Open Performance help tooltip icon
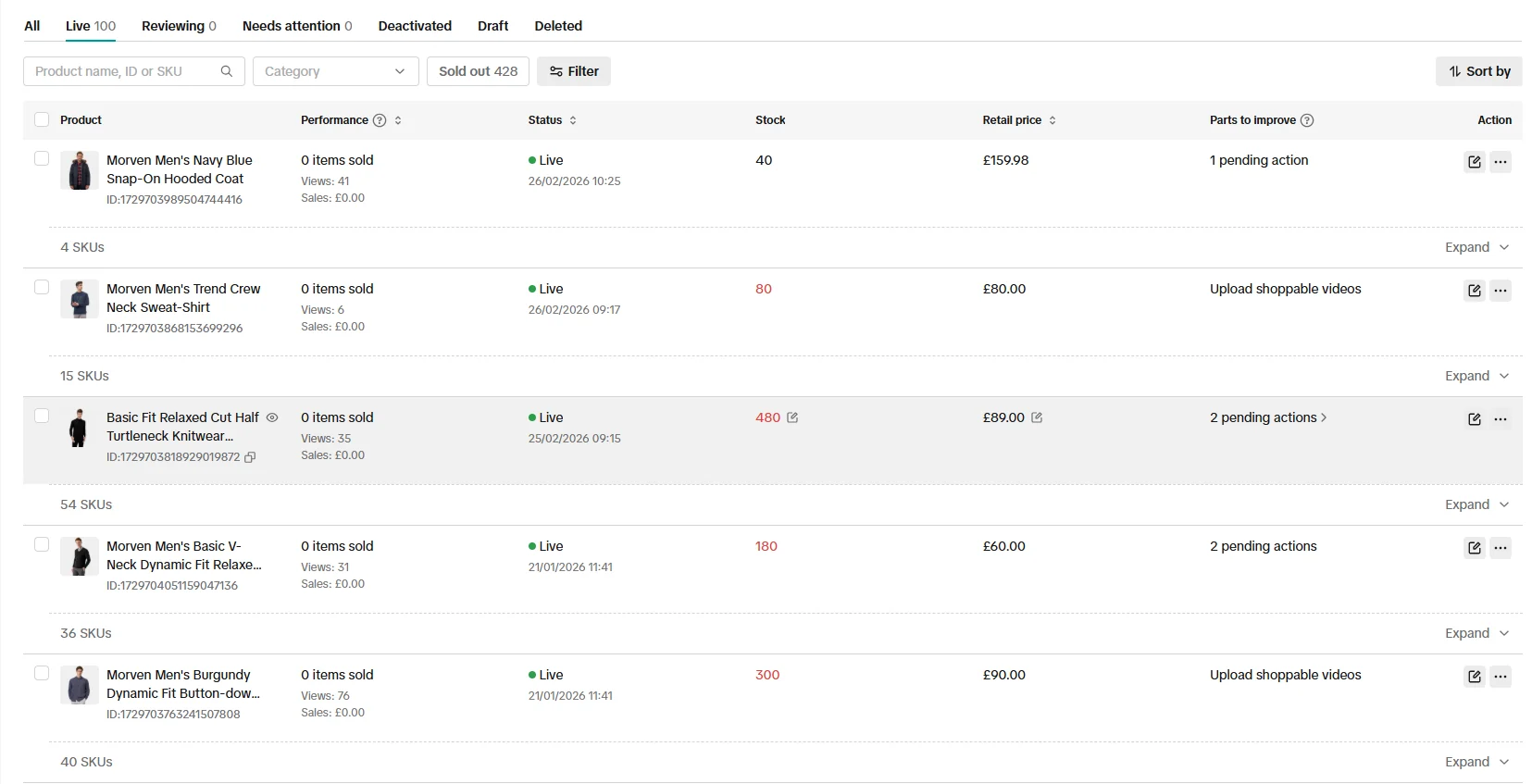Viewport: 1532px width, 784px height. [380, 120]
